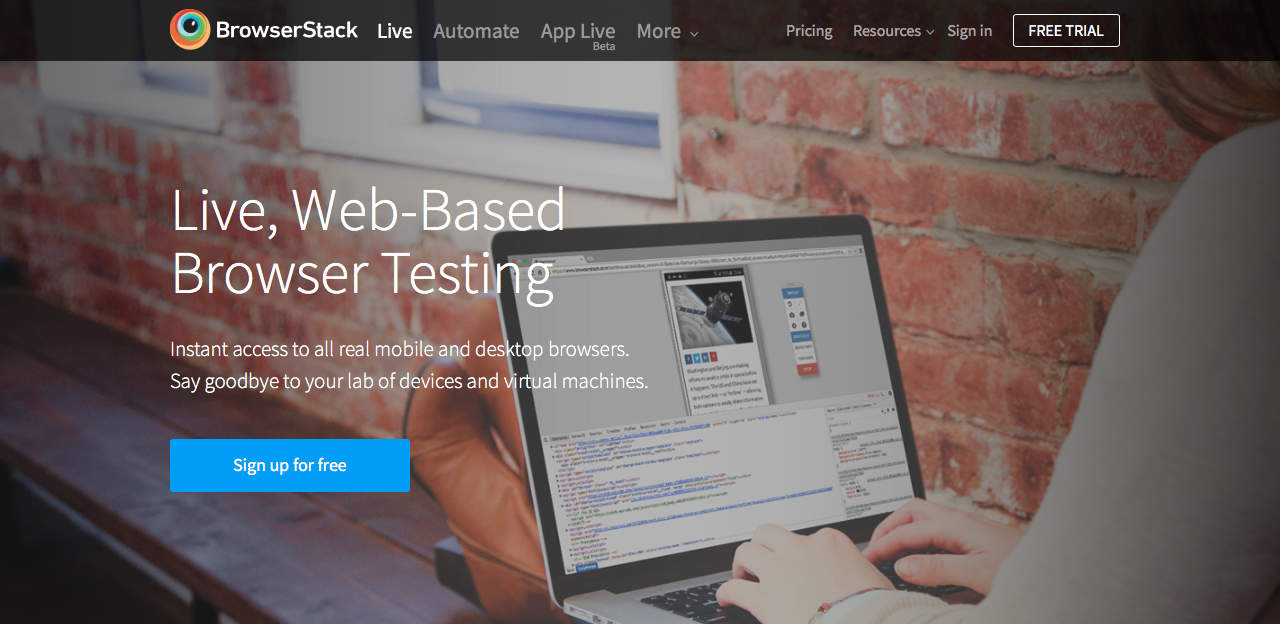Open the Live product tab
Viewport: 1280px width, 624px height.
(395, 31)
